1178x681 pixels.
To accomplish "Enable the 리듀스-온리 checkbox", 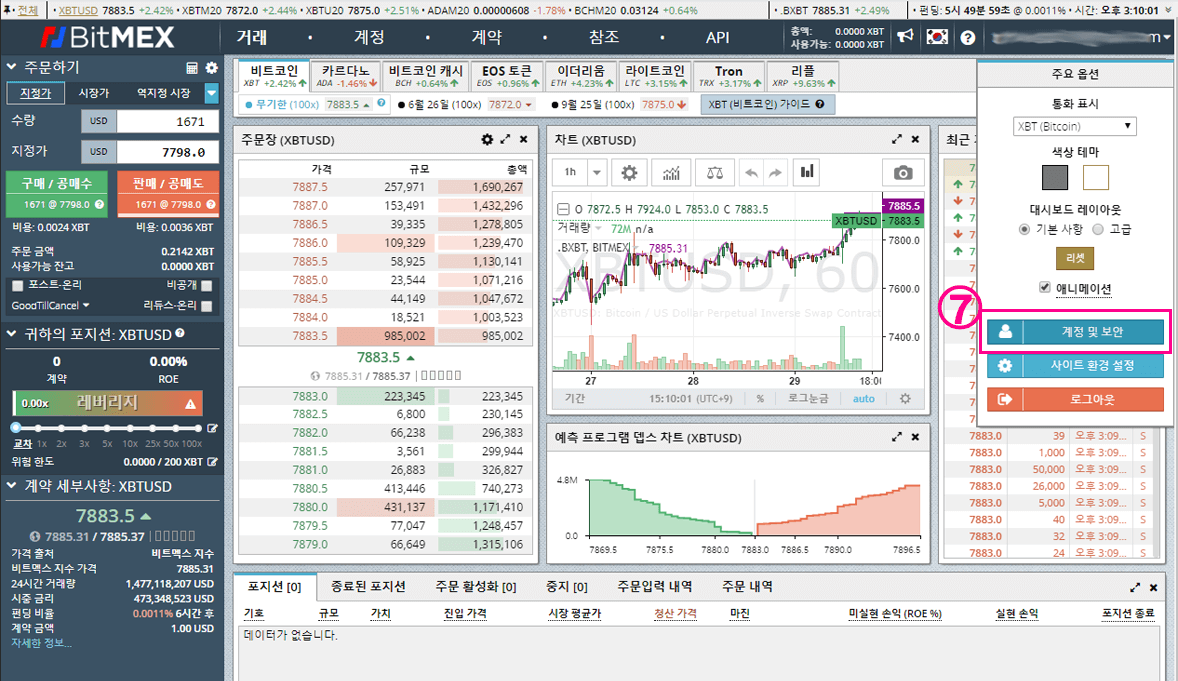I will point(207,306).
